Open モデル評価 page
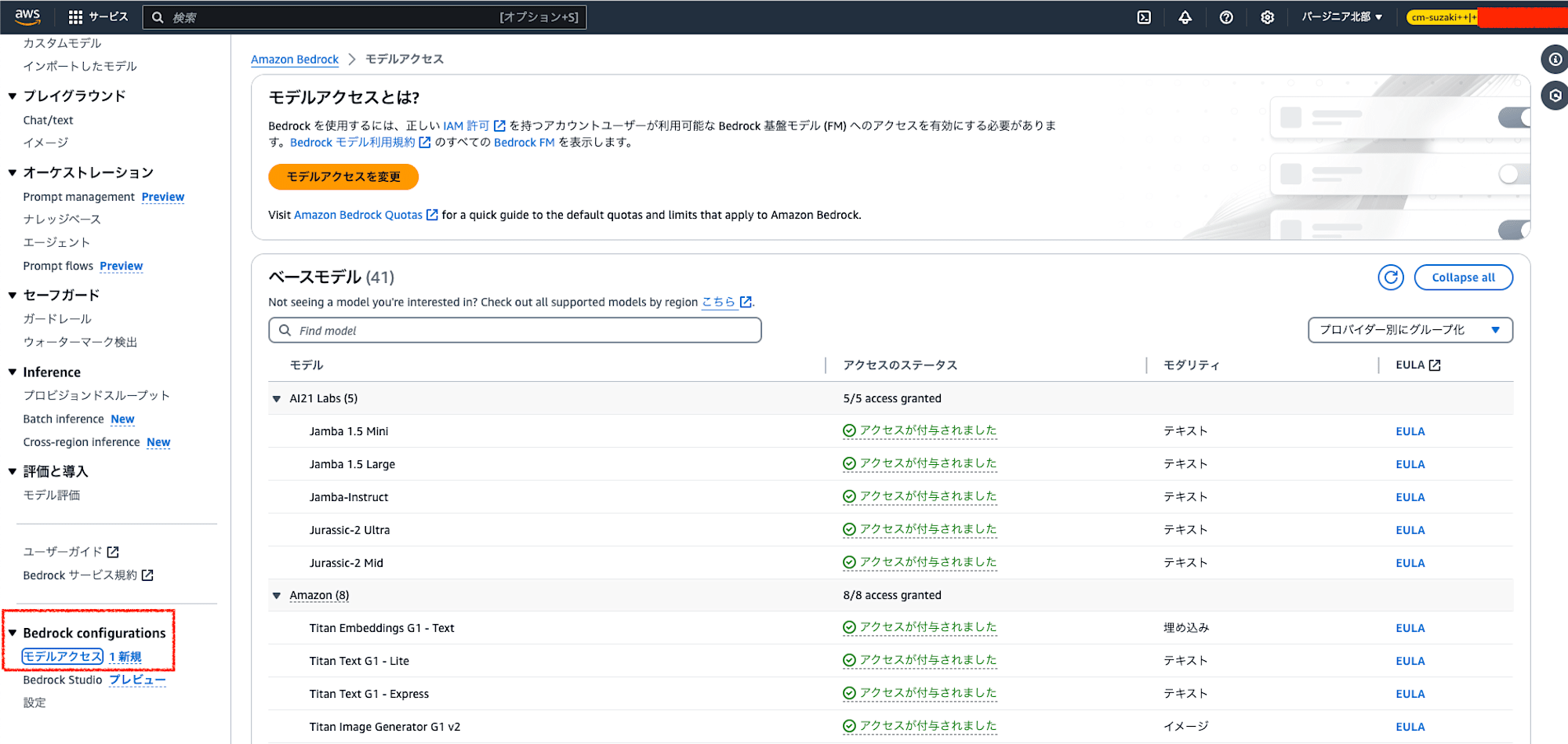 52,495
